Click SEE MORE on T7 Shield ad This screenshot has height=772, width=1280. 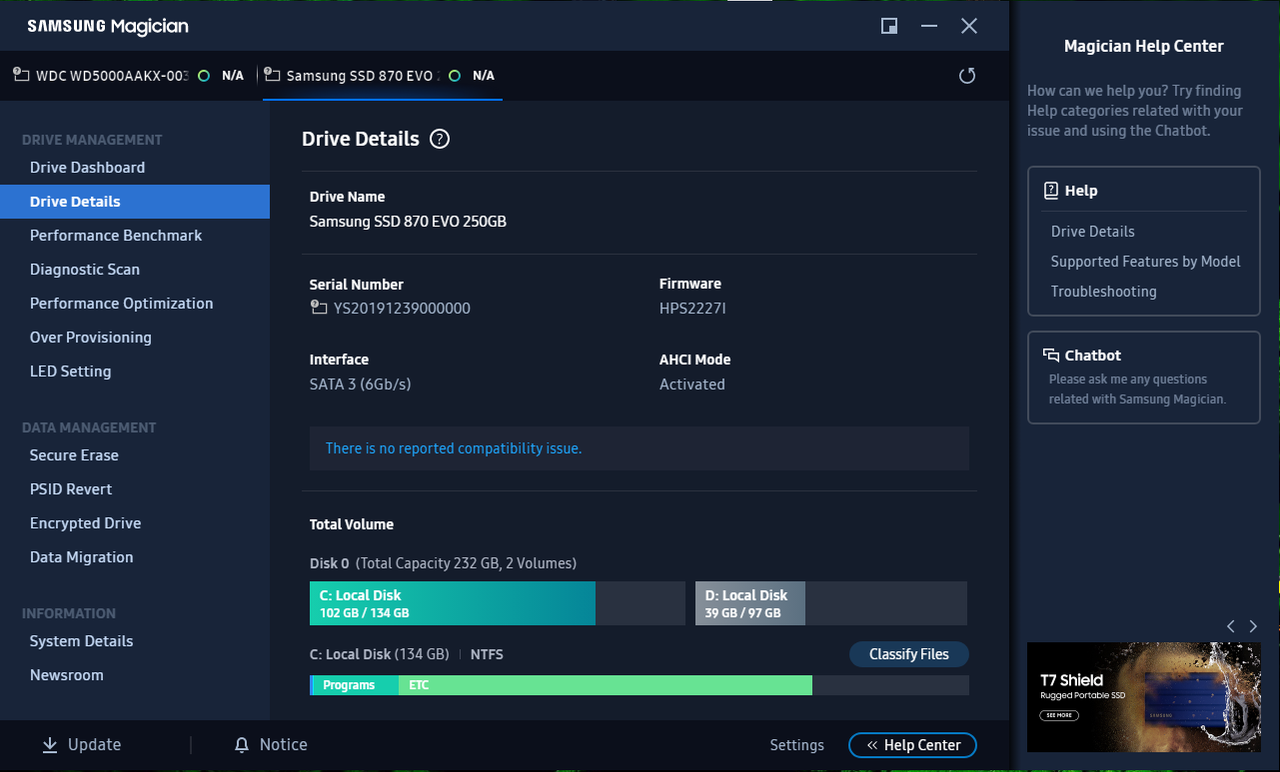1059,715
